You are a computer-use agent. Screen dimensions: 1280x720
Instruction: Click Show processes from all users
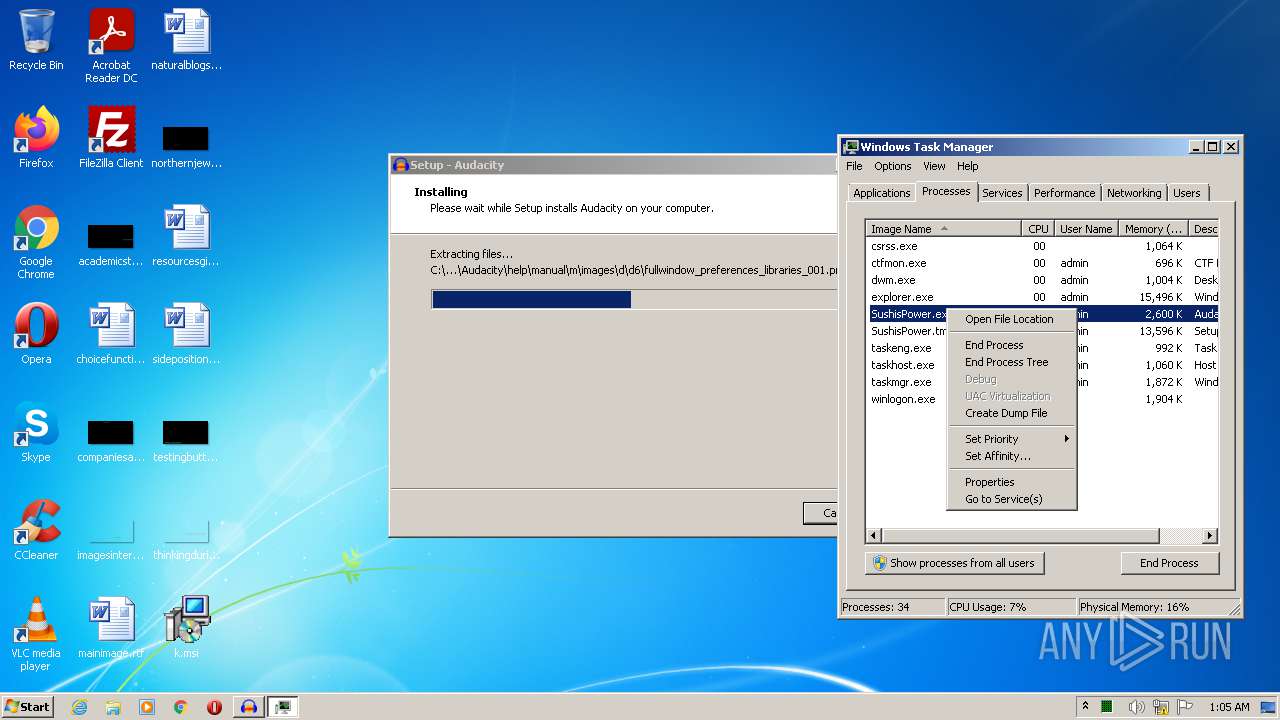pyautogui.click(x=954, y=563)
